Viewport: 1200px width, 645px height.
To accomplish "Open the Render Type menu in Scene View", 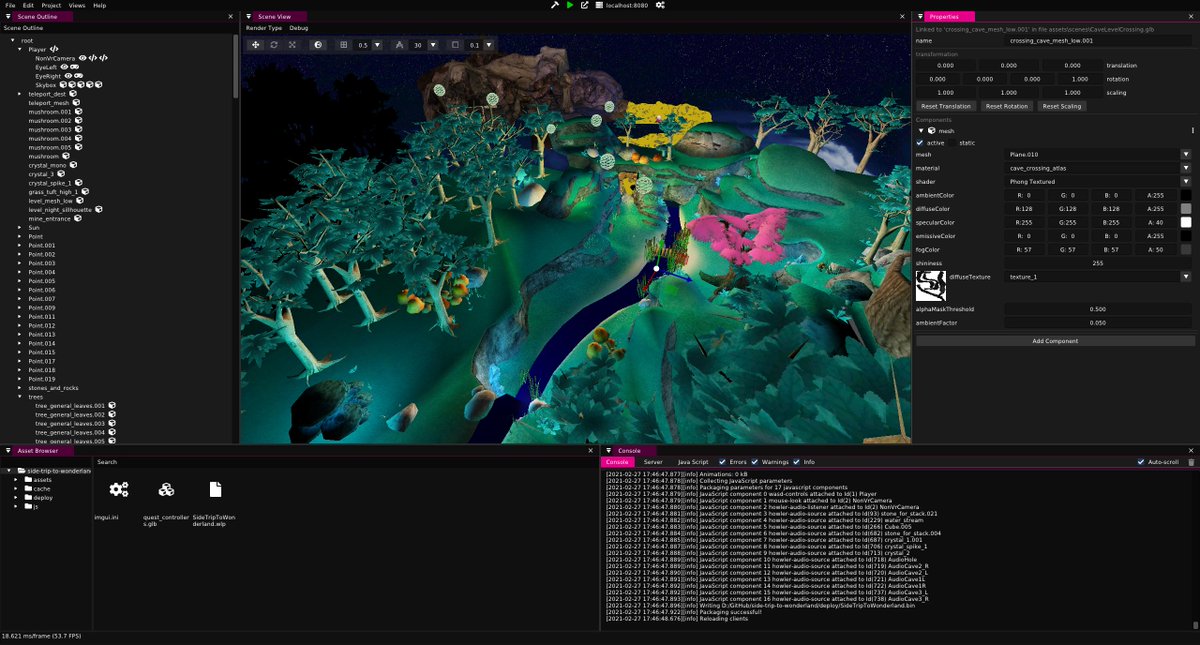I will point(264,28).
